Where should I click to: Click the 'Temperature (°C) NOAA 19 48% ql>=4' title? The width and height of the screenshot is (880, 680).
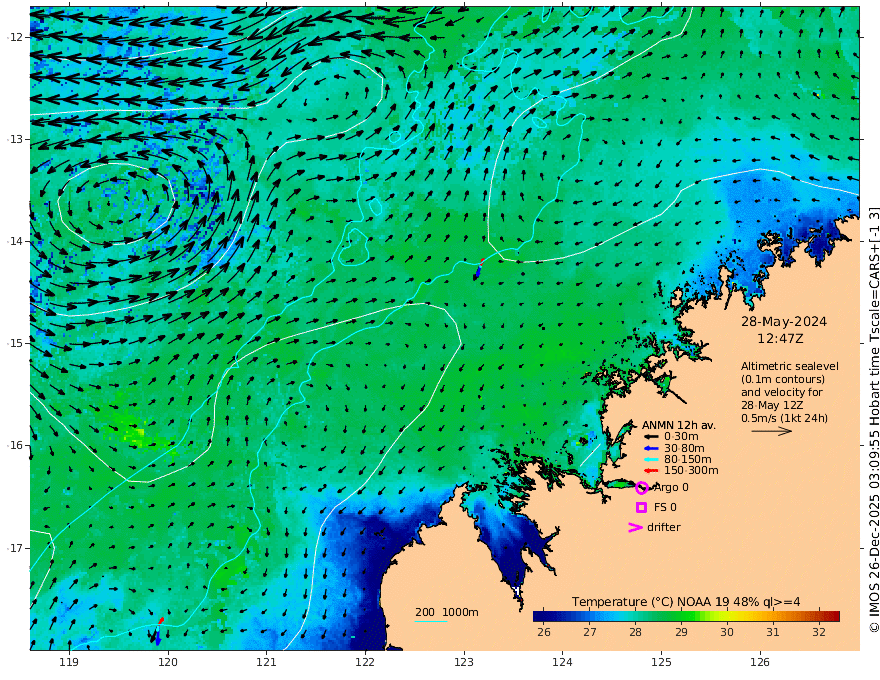(686, 602)
